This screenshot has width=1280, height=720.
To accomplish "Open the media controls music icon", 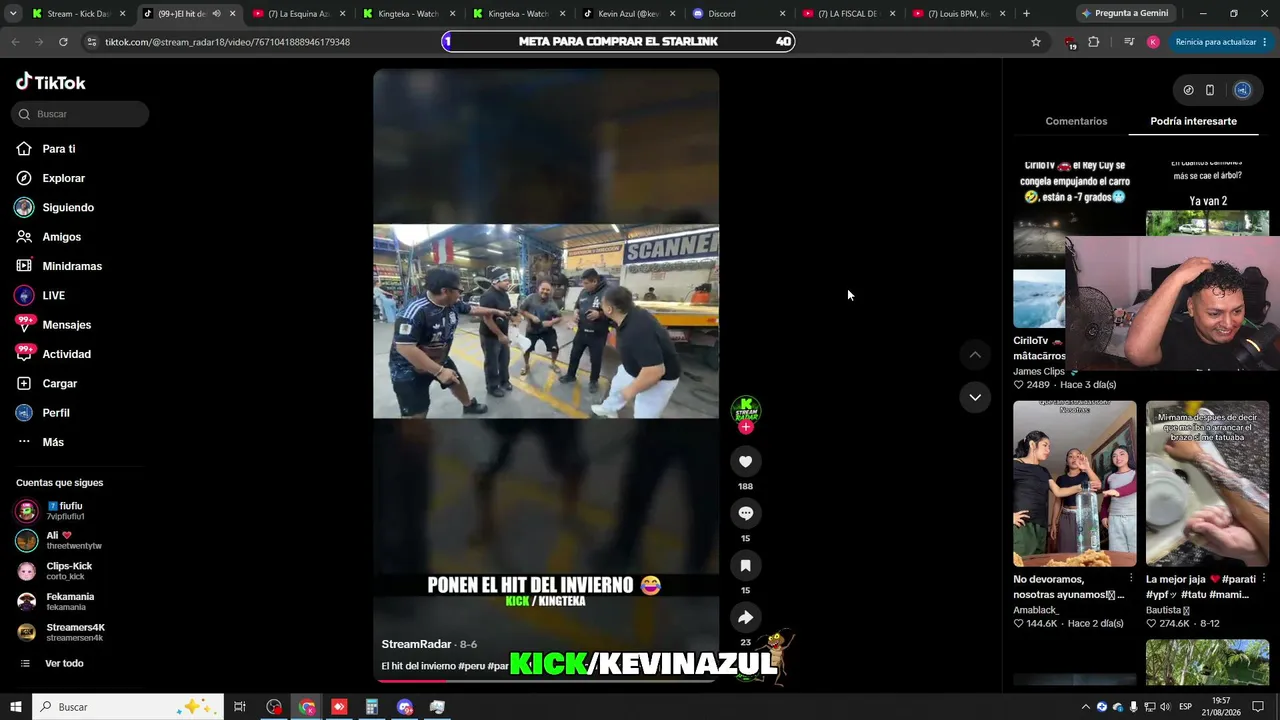I will coord(1129,42).
